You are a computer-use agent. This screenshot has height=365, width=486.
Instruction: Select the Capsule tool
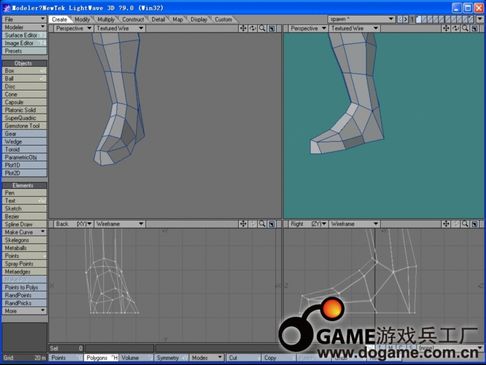click(x=24, y=102)
